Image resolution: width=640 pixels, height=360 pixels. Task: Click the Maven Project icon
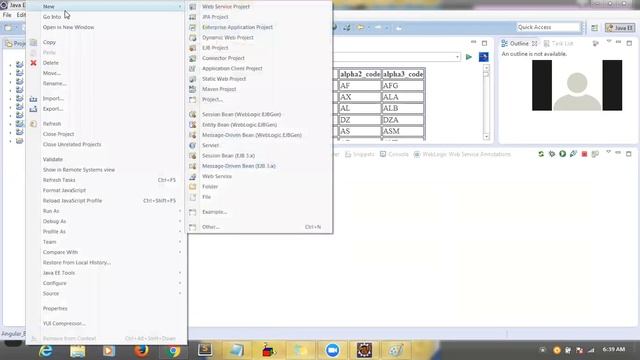[193, 89]
